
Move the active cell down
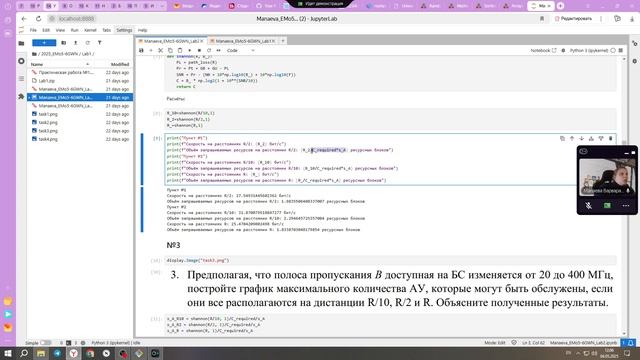[x=582, y=138]
